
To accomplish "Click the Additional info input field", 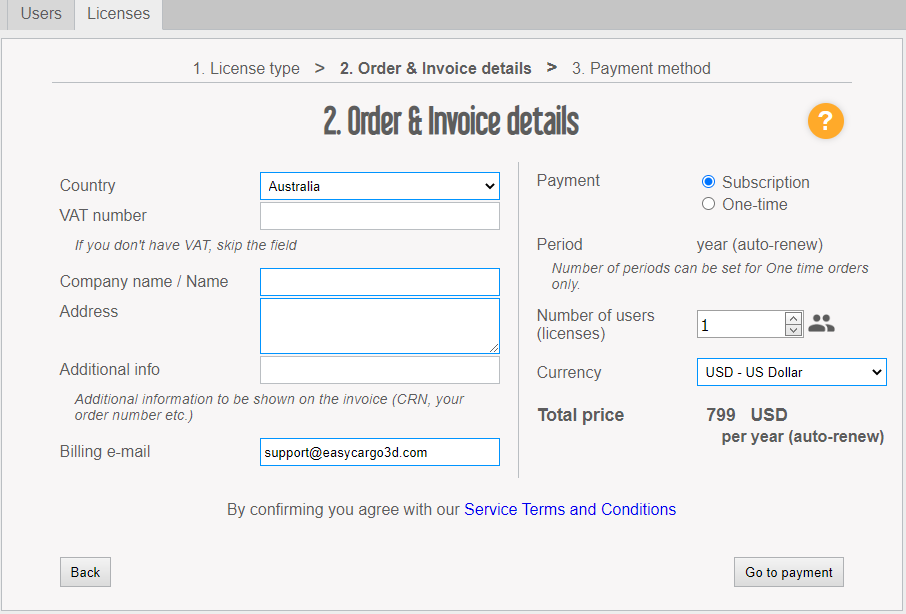I will pos(379,370).
